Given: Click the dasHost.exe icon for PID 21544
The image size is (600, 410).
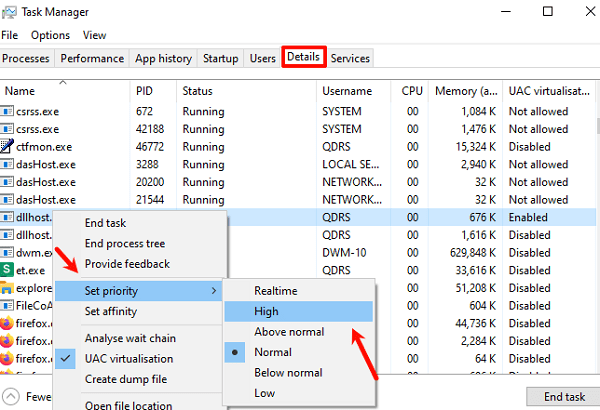Looking at the screenshot, I should tap(7, 199).
